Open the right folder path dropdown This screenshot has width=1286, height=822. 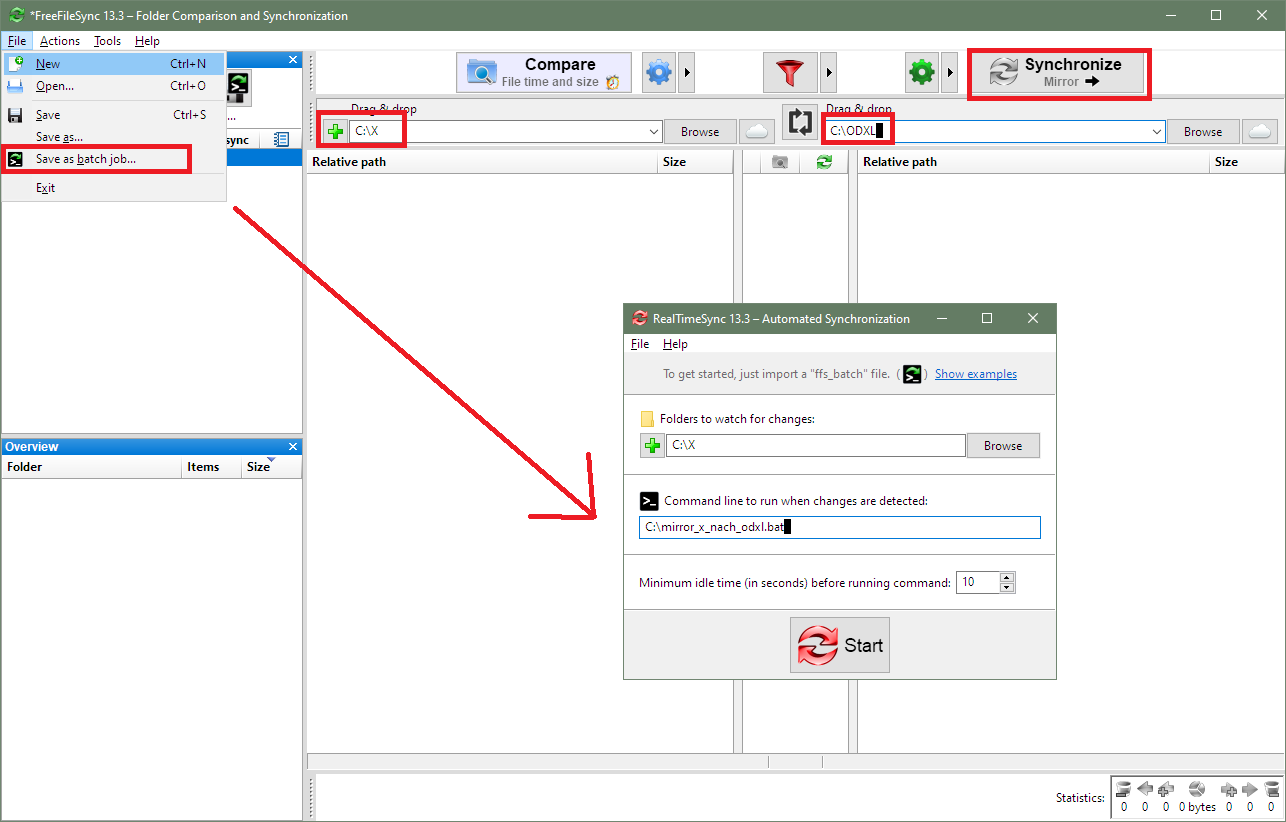point(1158,131)
